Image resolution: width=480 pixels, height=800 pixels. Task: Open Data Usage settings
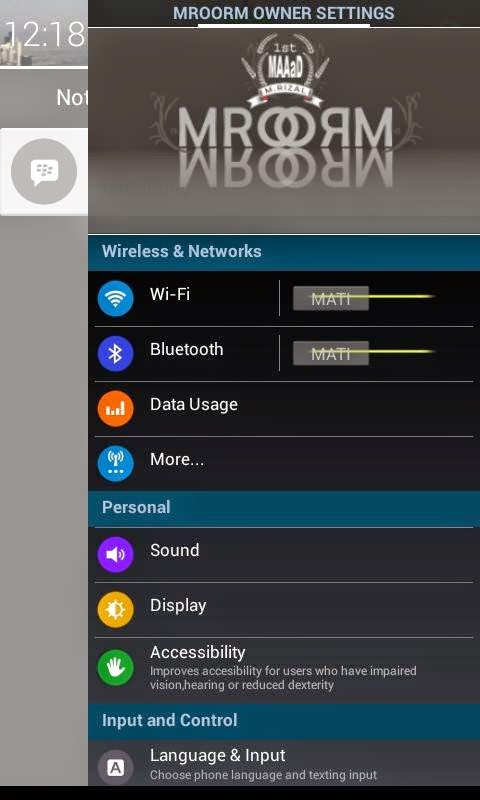[284, 409]
